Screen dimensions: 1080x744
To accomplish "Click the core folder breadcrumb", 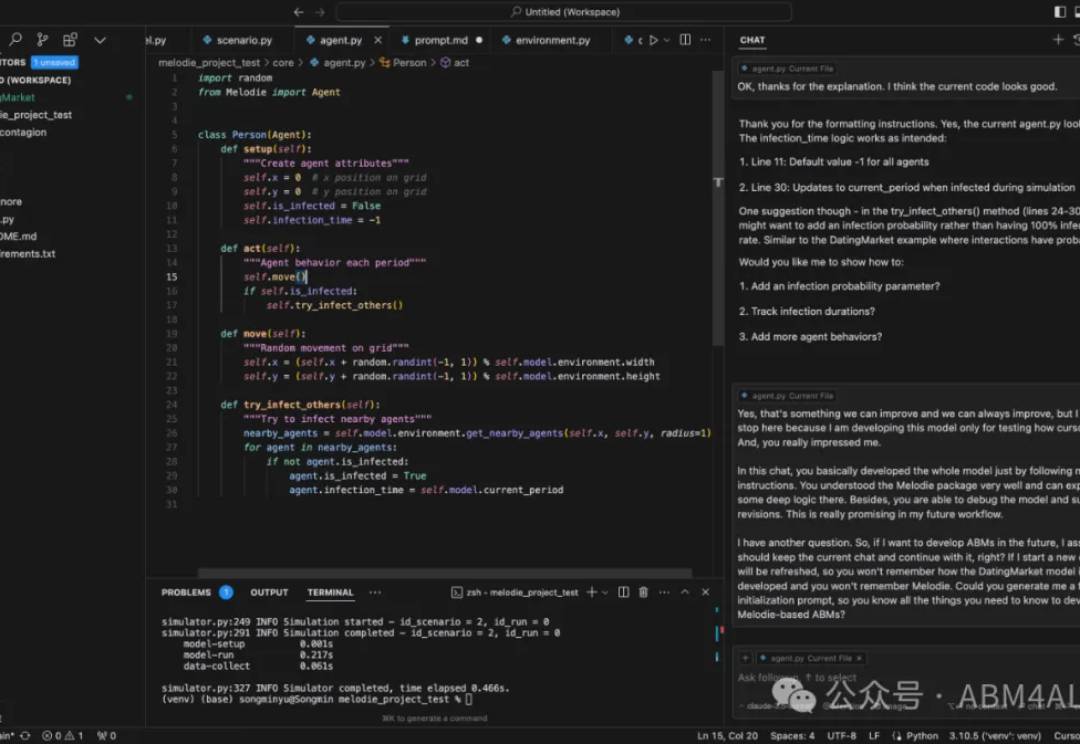I will coord(283,63).
